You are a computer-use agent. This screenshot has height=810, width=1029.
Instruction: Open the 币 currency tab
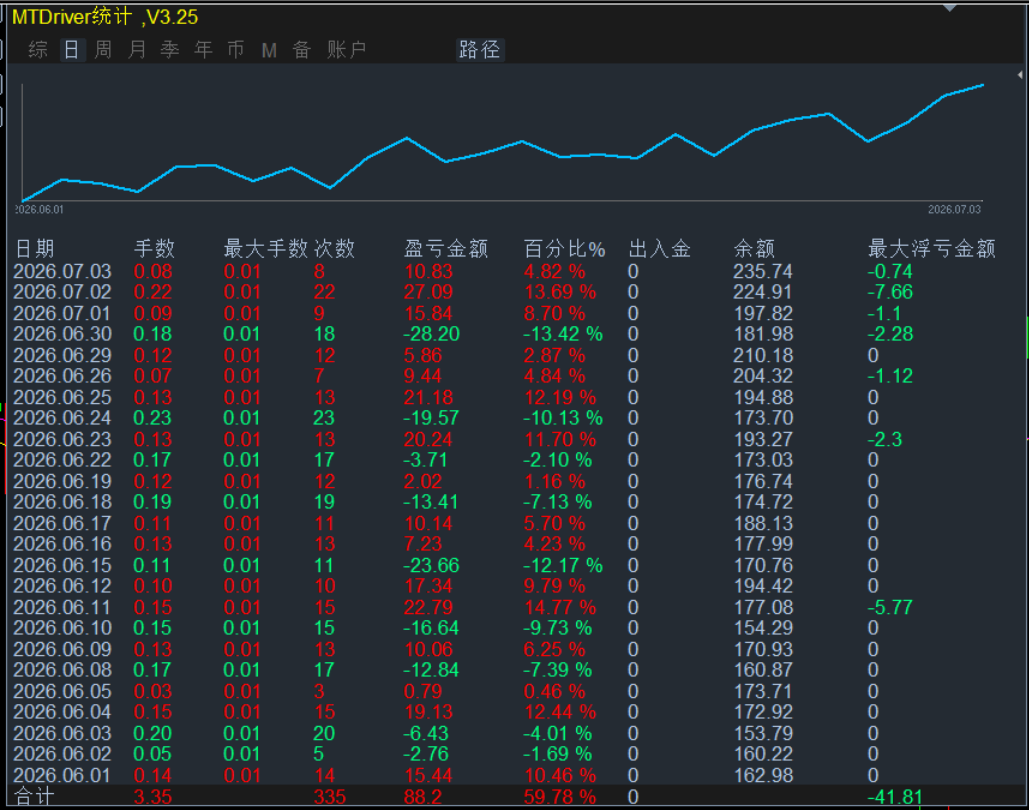coord(236,50)
